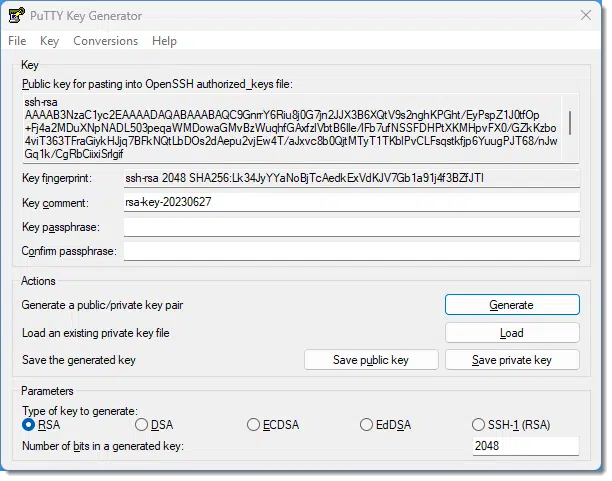Select the EdDSA key type
Viewport: 612px width, 481px height.
(x=386, y=424)
